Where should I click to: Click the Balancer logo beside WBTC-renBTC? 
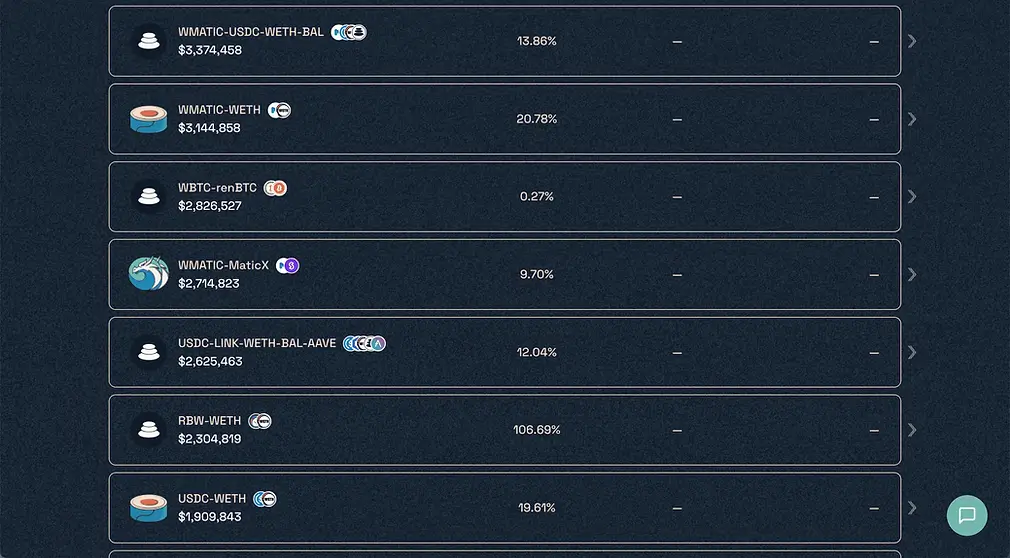(x=149, y=196)
